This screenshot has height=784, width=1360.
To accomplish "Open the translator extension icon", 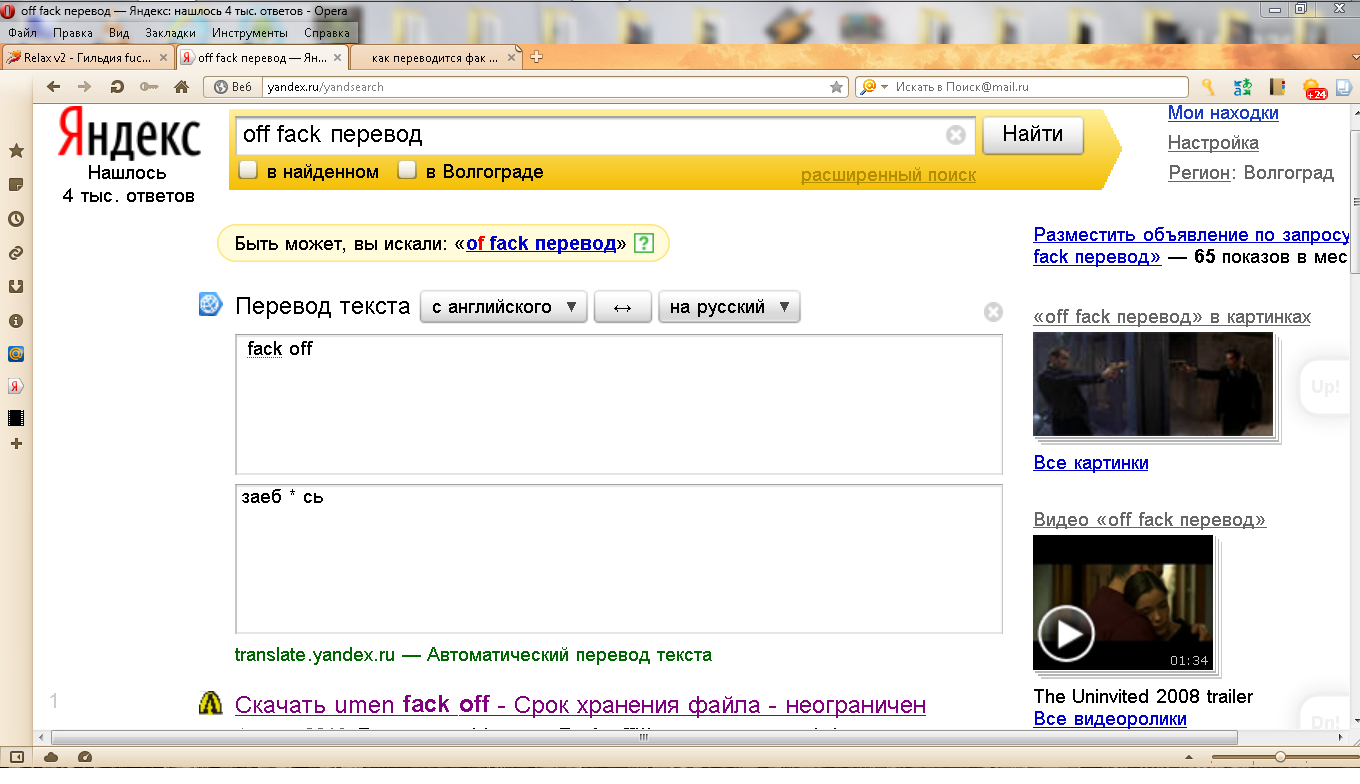I will [x=1243, y=87].
